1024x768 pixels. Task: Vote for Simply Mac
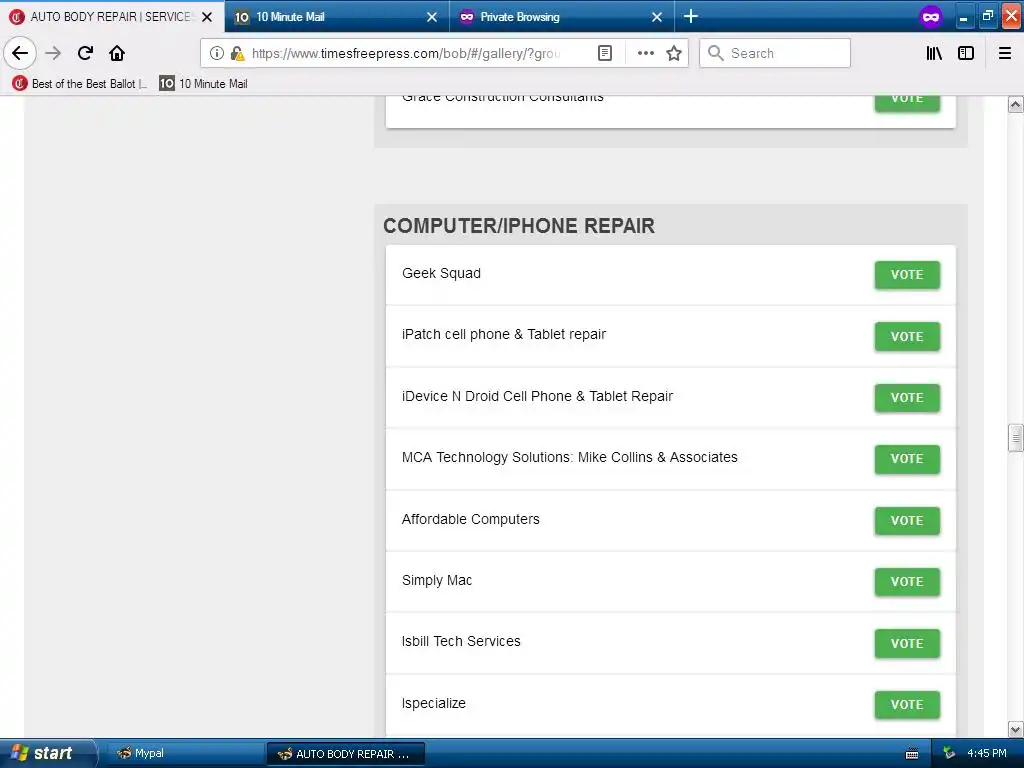pyautogui.click(x=906, y=582)
